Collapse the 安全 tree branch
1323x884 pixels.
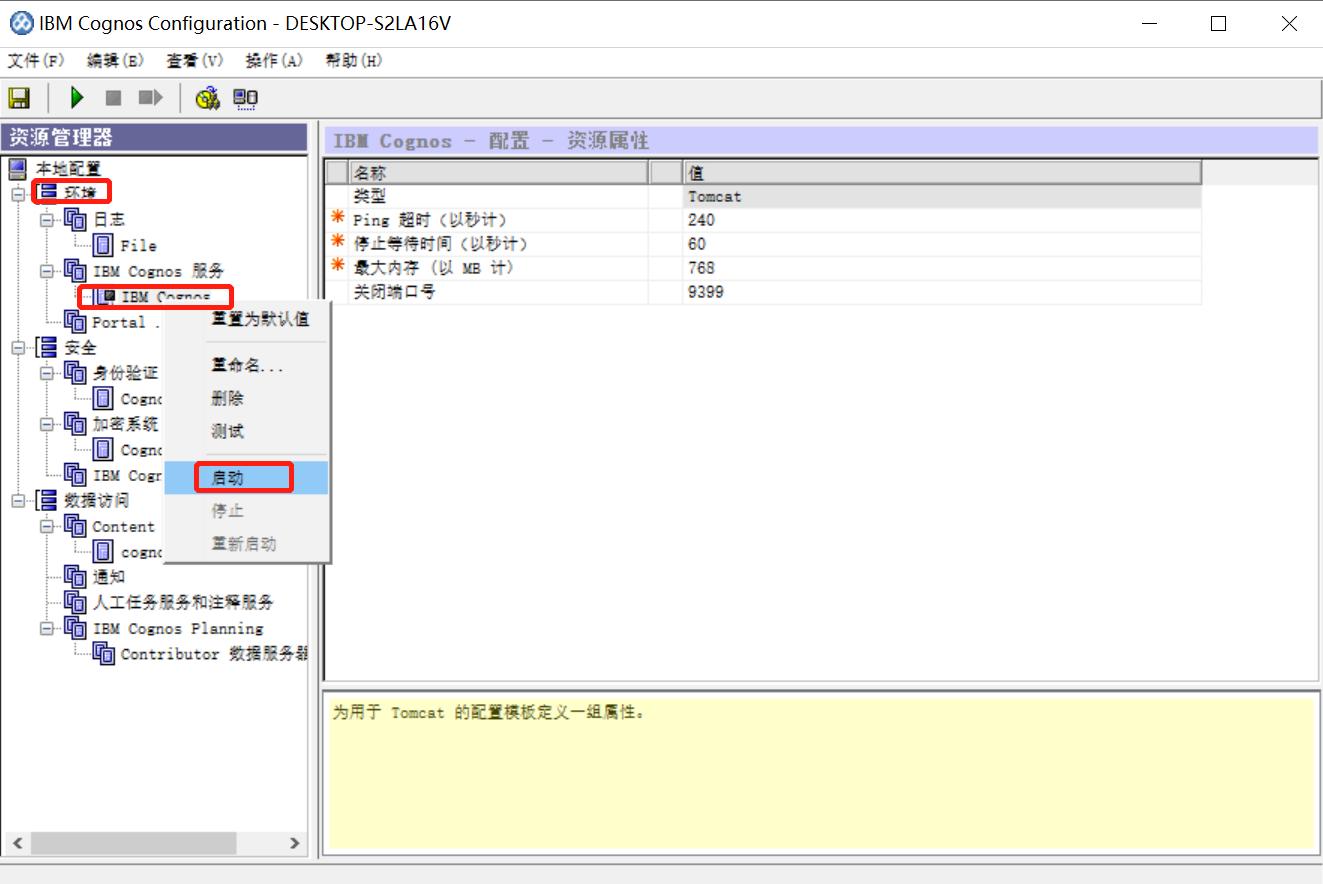pyautogui.click(x=17, y=347)
